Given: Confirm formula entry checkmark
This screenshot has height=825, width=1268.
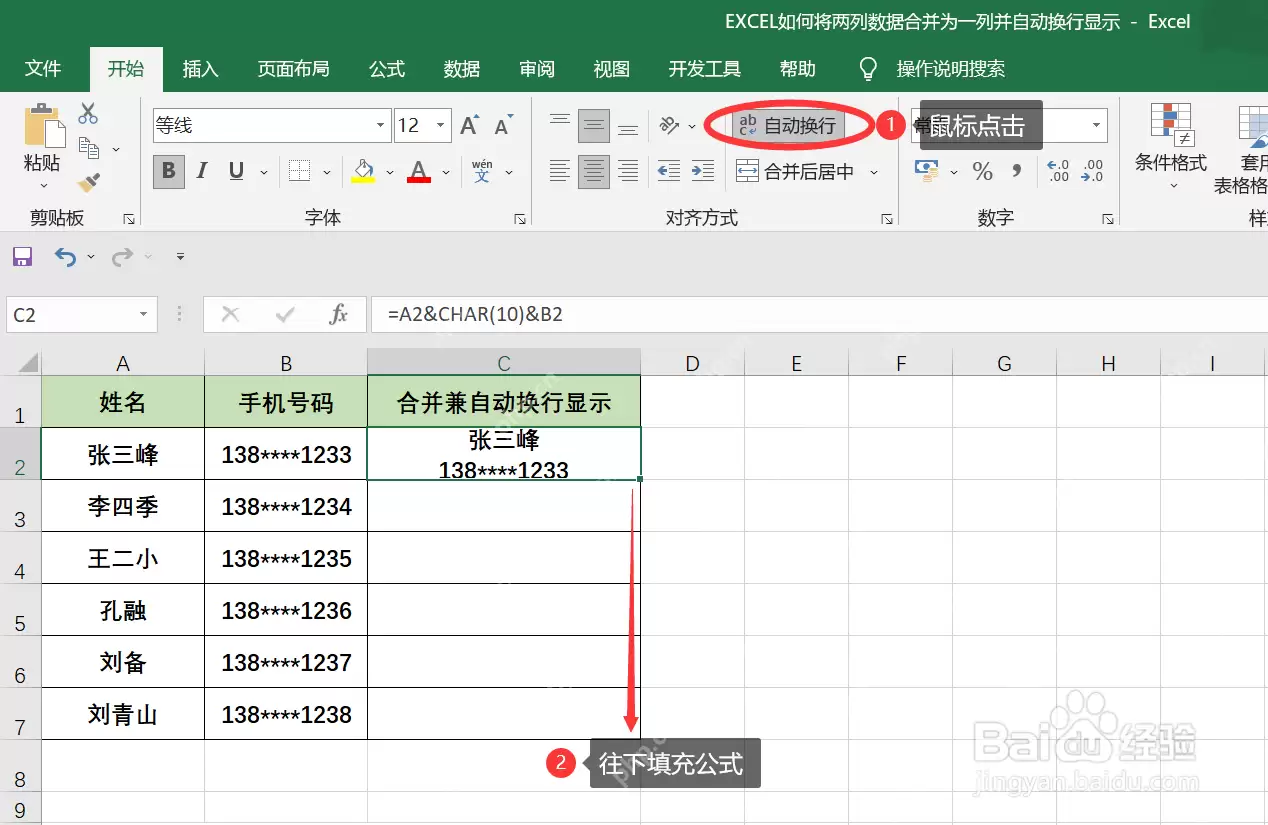Looking at the screenshot, I should 285,315.
